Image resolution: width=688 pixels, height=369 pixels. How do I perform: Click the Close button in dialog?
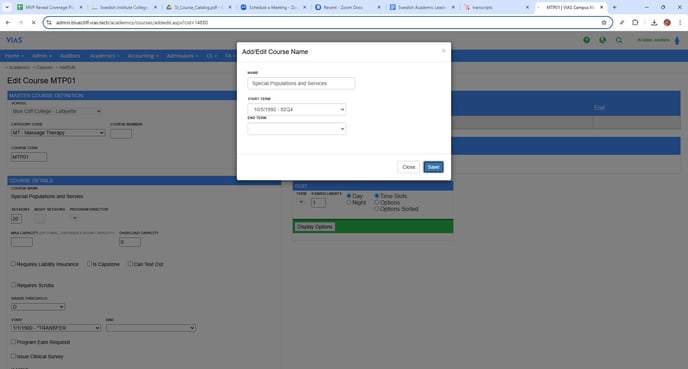[408, 167]
